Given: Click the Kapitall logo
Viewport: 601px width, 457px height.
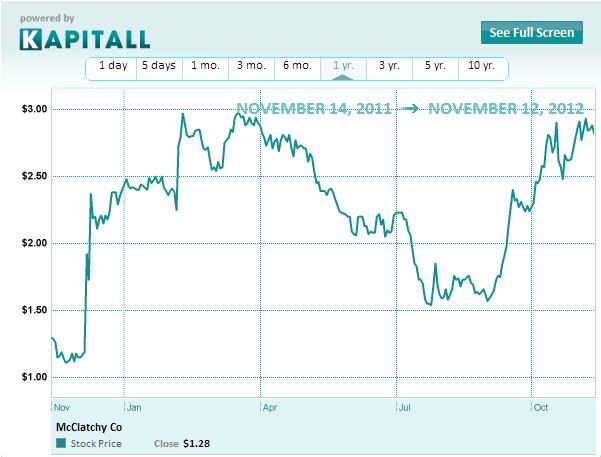Looking at the screenshot, I should pos(84,38).
